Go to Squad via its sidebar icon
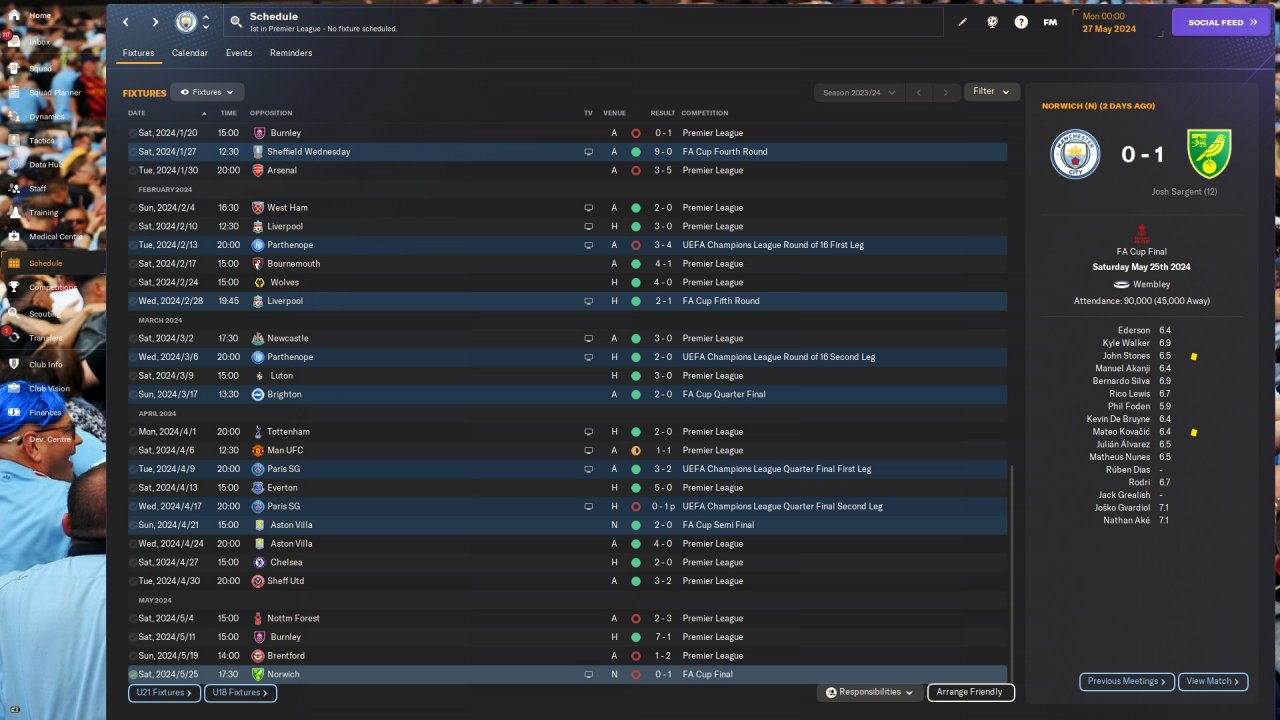The height and width of the screenshot is (720, 1280). pos(14,69)
